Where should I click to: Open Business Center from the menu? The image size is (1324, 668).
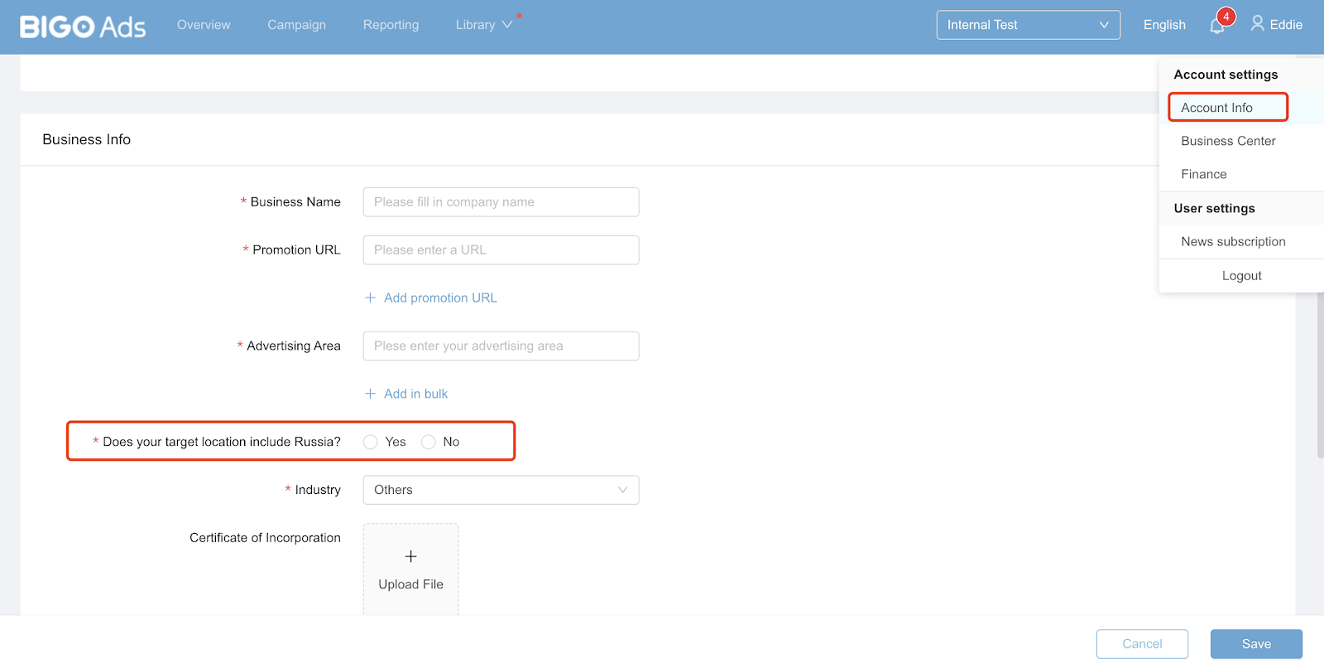coord(1228,141)
